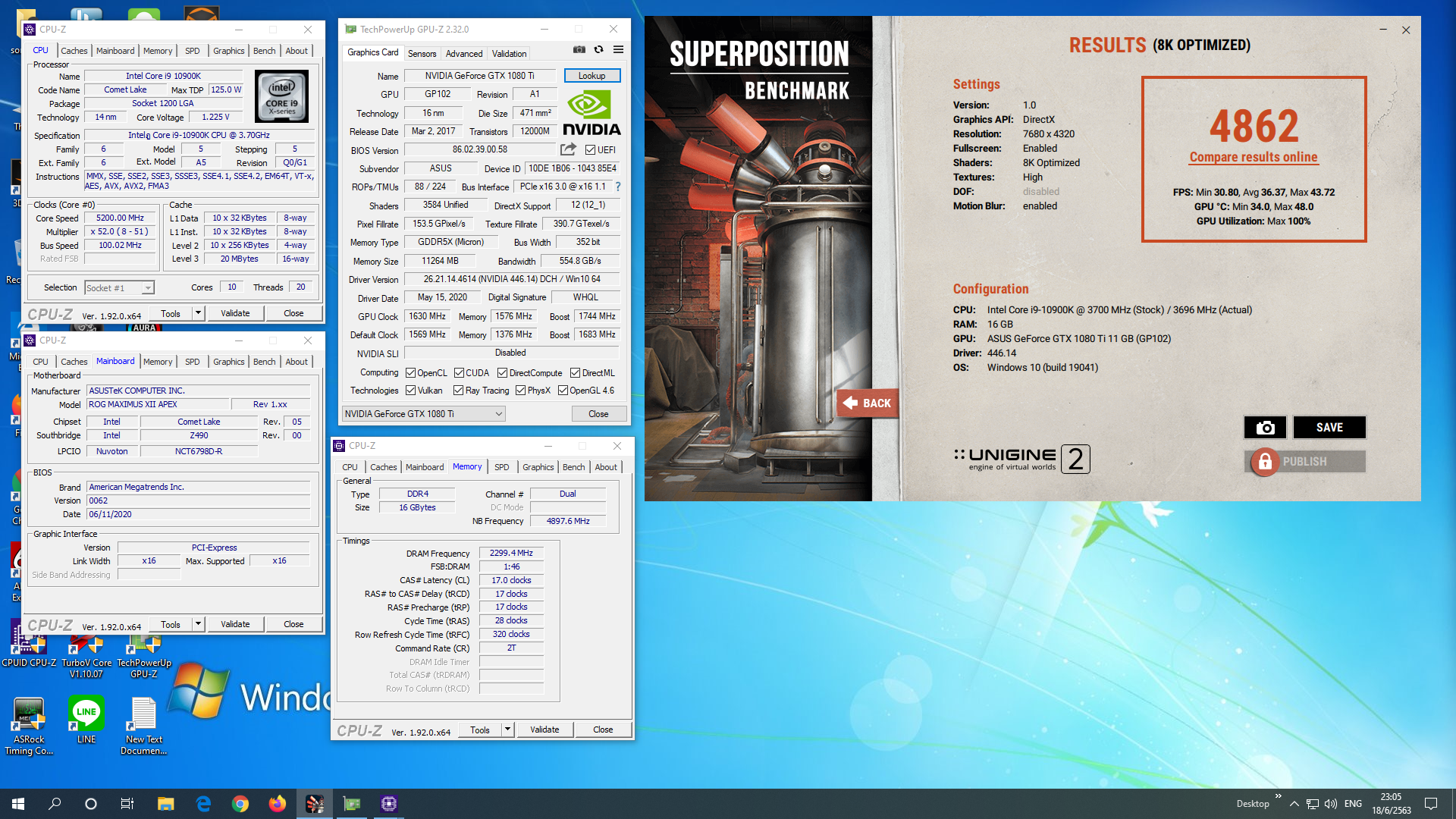The height and width of the screenshot is (819, 1456).
Task: Expand the Desktop toolbar chevron on taskbar
Action: 1279,796
